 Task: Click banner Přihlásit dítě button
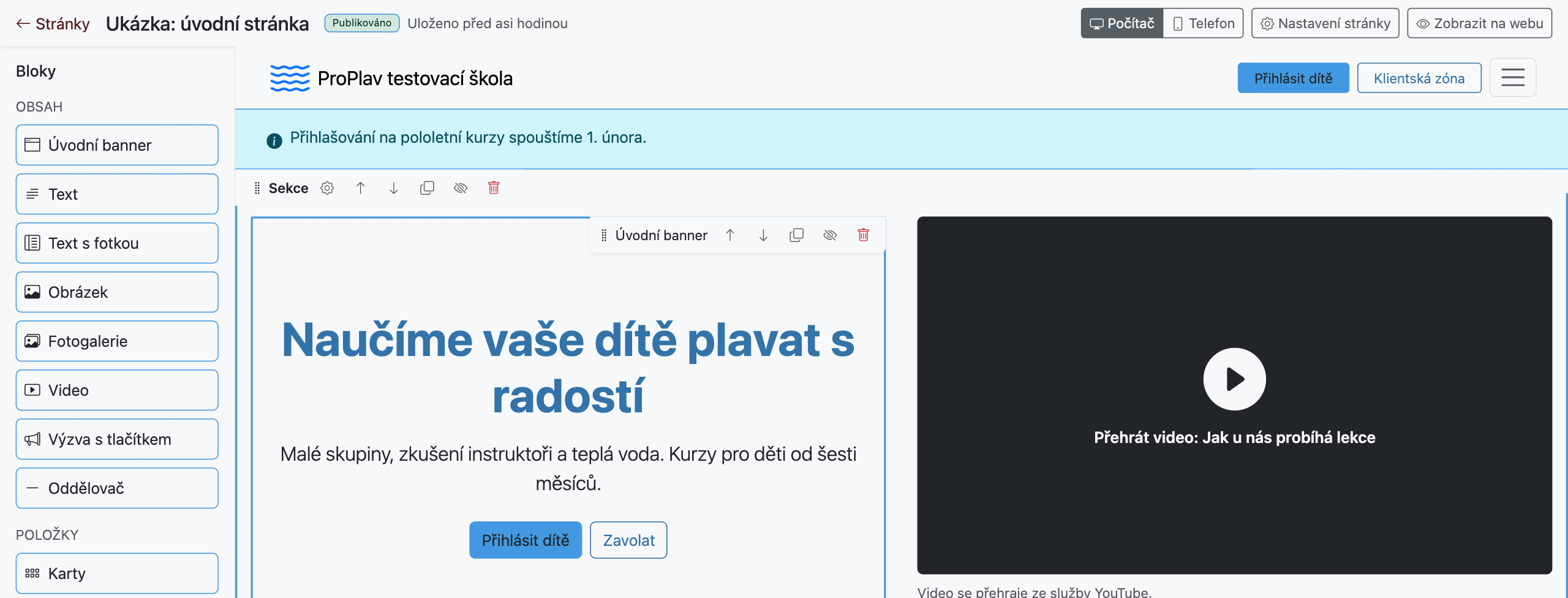[x=526, y=540]
